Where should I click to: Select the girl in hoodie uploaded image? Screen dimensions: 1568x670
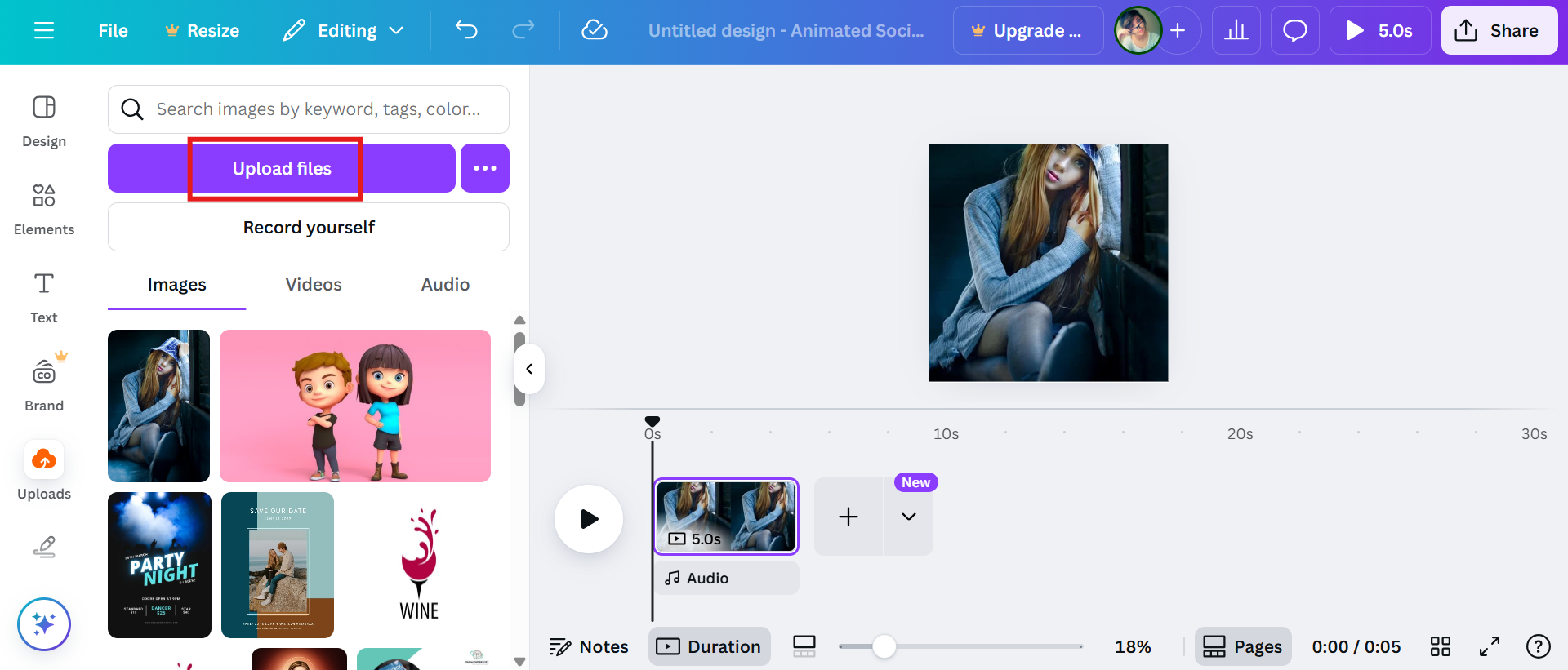point(158,406)
